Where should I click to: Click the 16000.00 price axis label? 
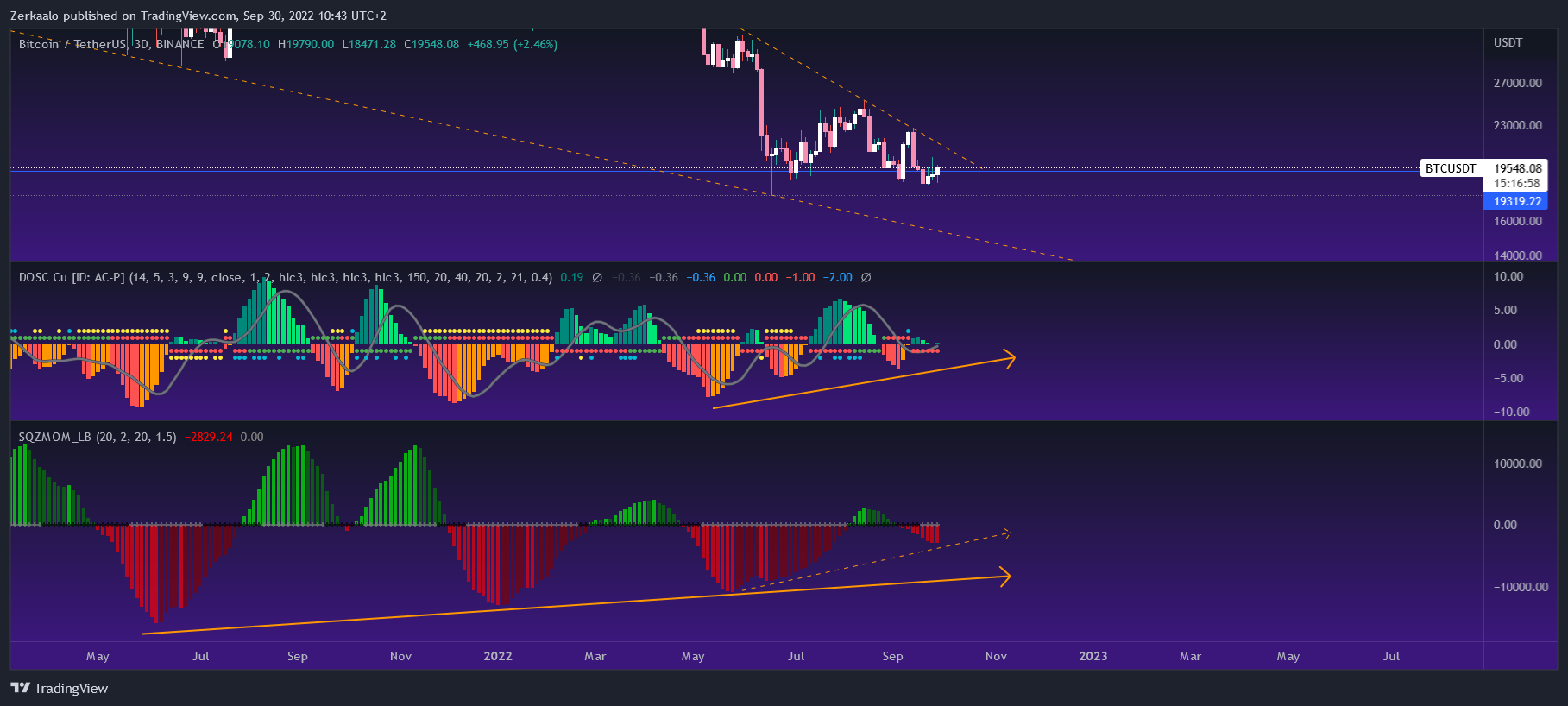coord(1518,221)
